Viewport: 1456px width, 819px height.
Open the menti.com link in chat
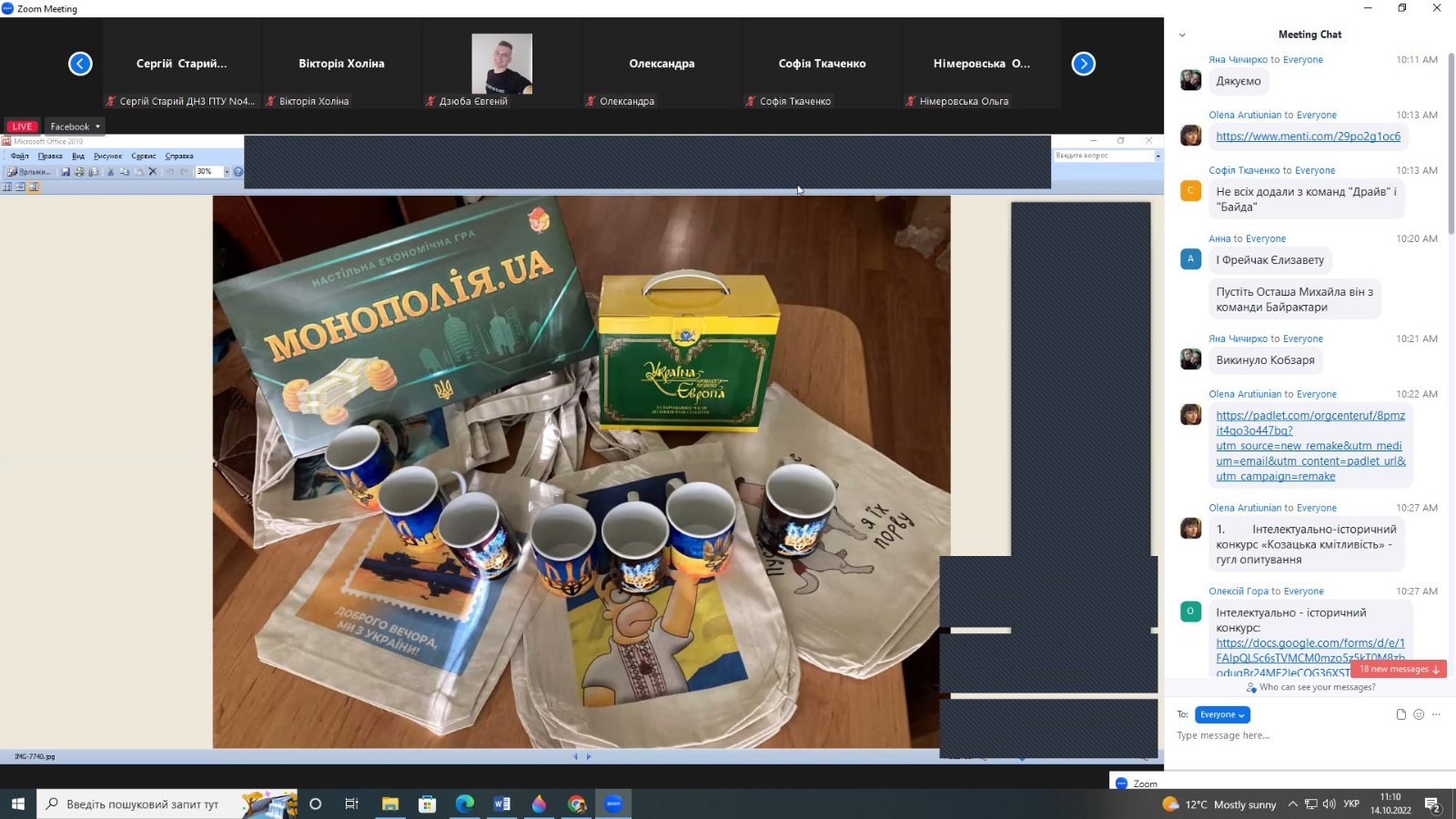[x=1308, y=136]
